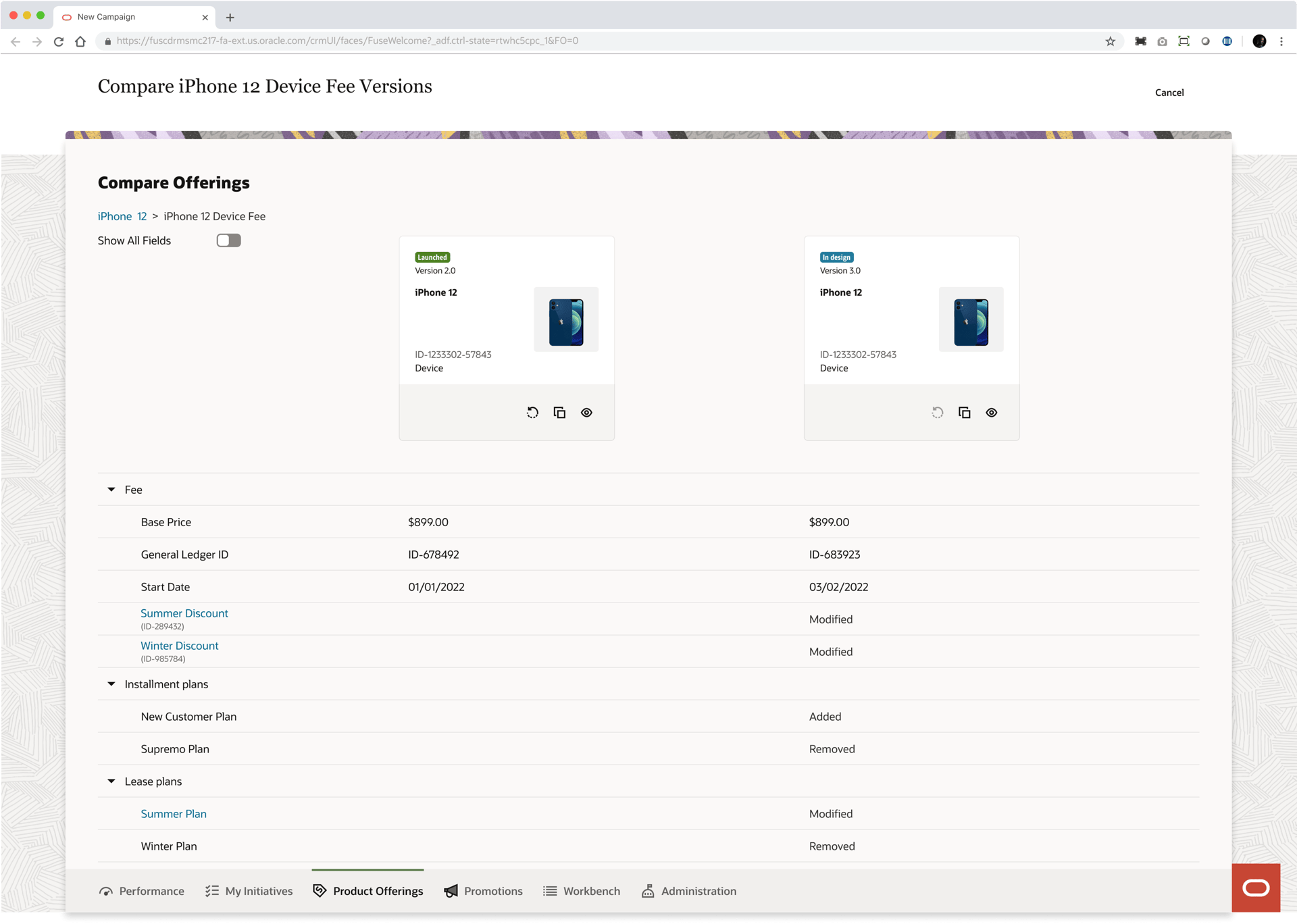View Version 3.0 with eye icon
The height and width of the screenshot is (924, 1297).
tap(991, 413)
